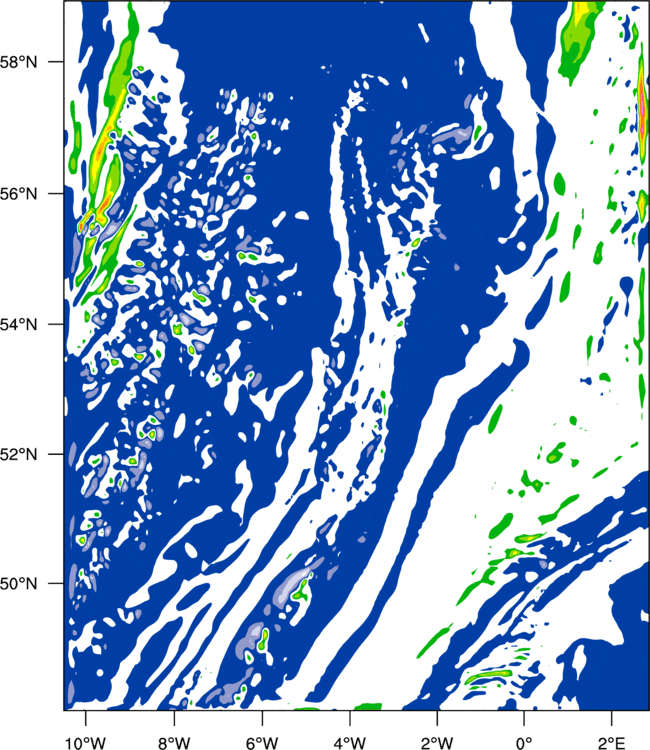Click the 4°W longitude label
Viewport: 650px width, 750px height.
pyautogui.click(x=350, y=743)
